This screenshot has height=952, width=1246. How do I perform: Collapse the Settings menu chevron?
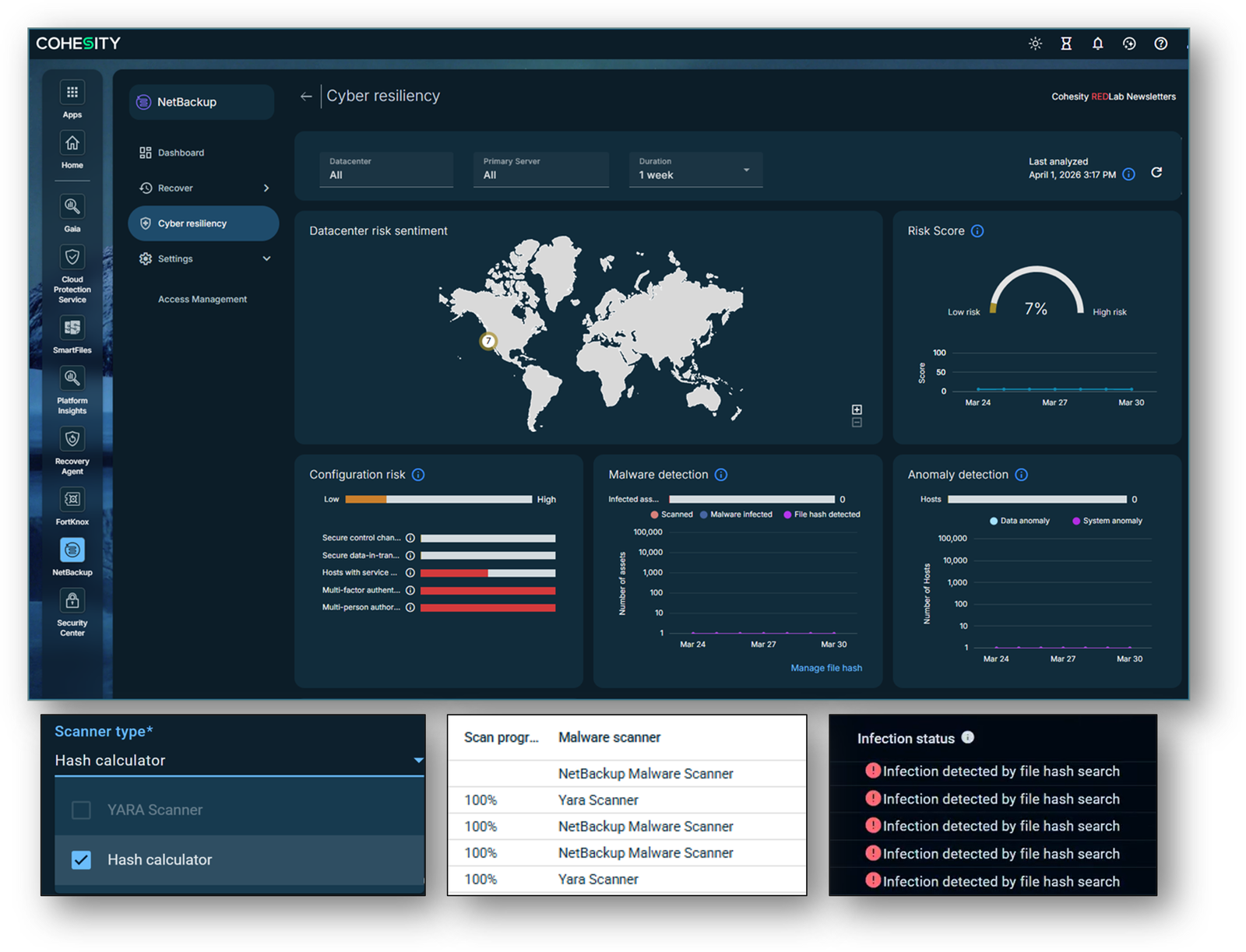pos(266,258)
